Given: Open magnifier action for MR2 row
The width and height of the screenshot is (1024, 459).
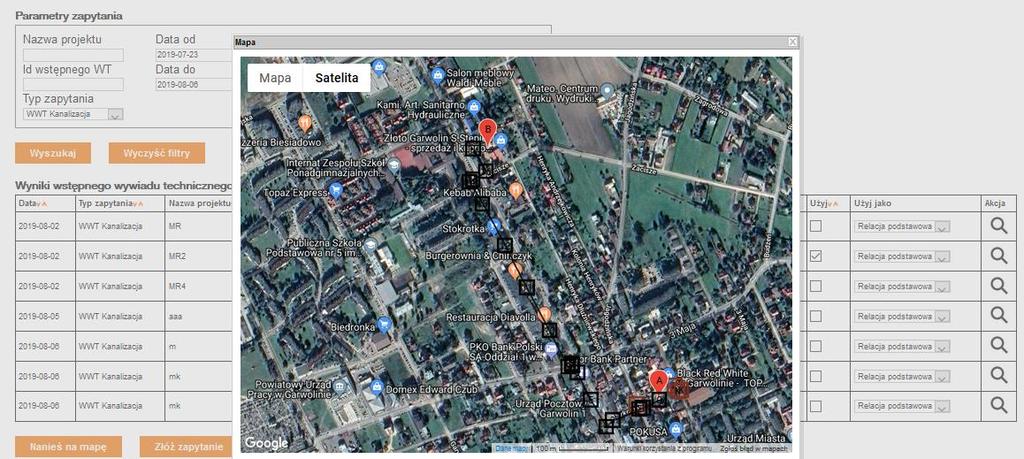Looking at the screenshot, I should point(999,256).
